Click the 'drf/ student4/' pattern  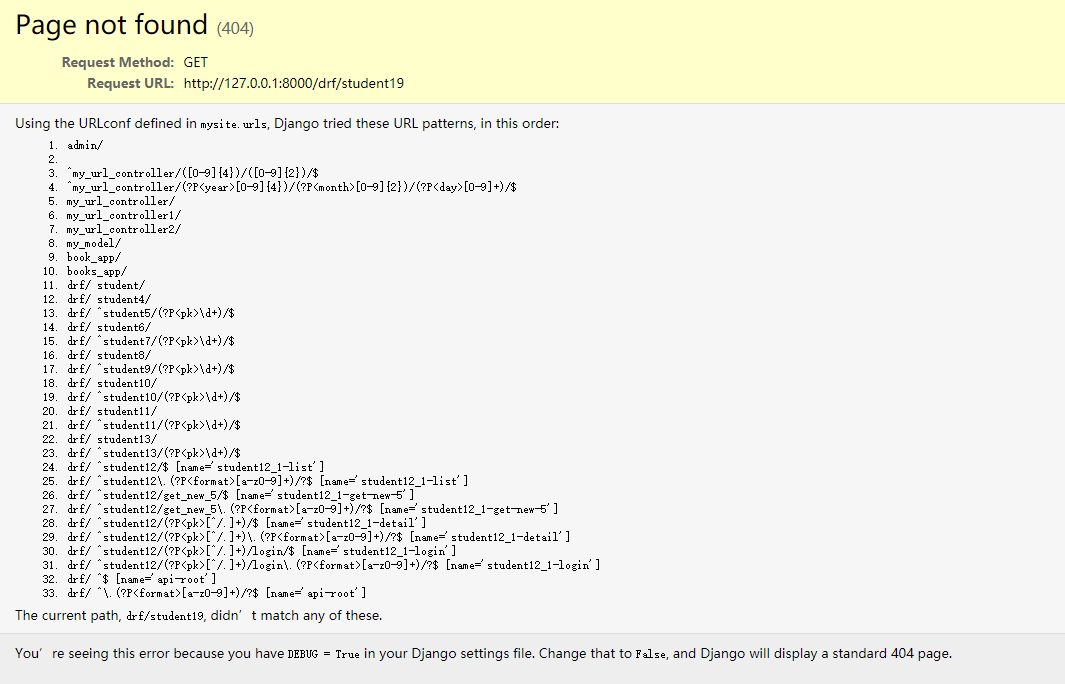[109, 300]
